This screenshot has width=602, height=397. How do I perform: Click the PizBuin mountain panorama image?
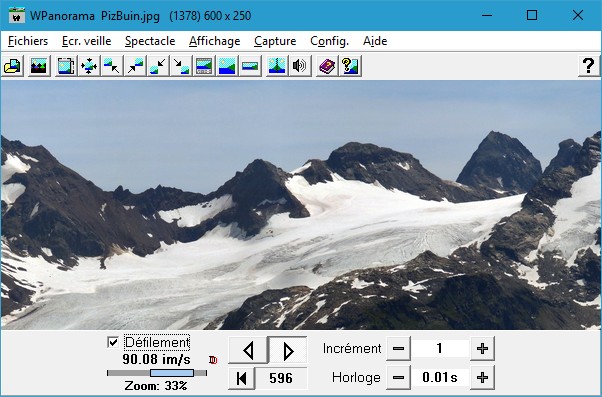pyautogui.click(x=301, y=205)
